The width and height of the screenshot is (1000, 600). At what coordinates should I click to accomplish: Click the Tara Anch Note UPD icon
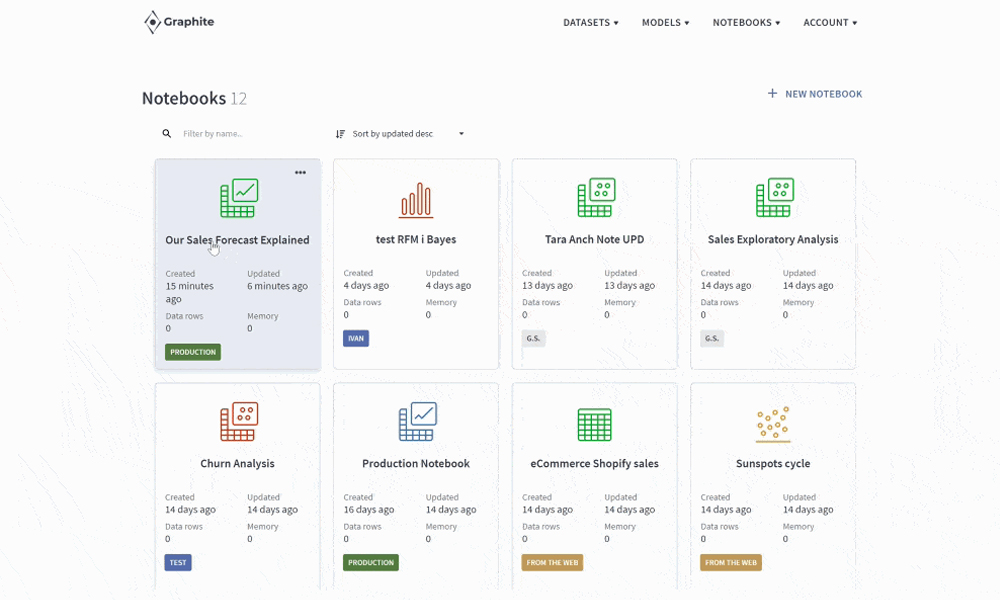coord(596,197)
